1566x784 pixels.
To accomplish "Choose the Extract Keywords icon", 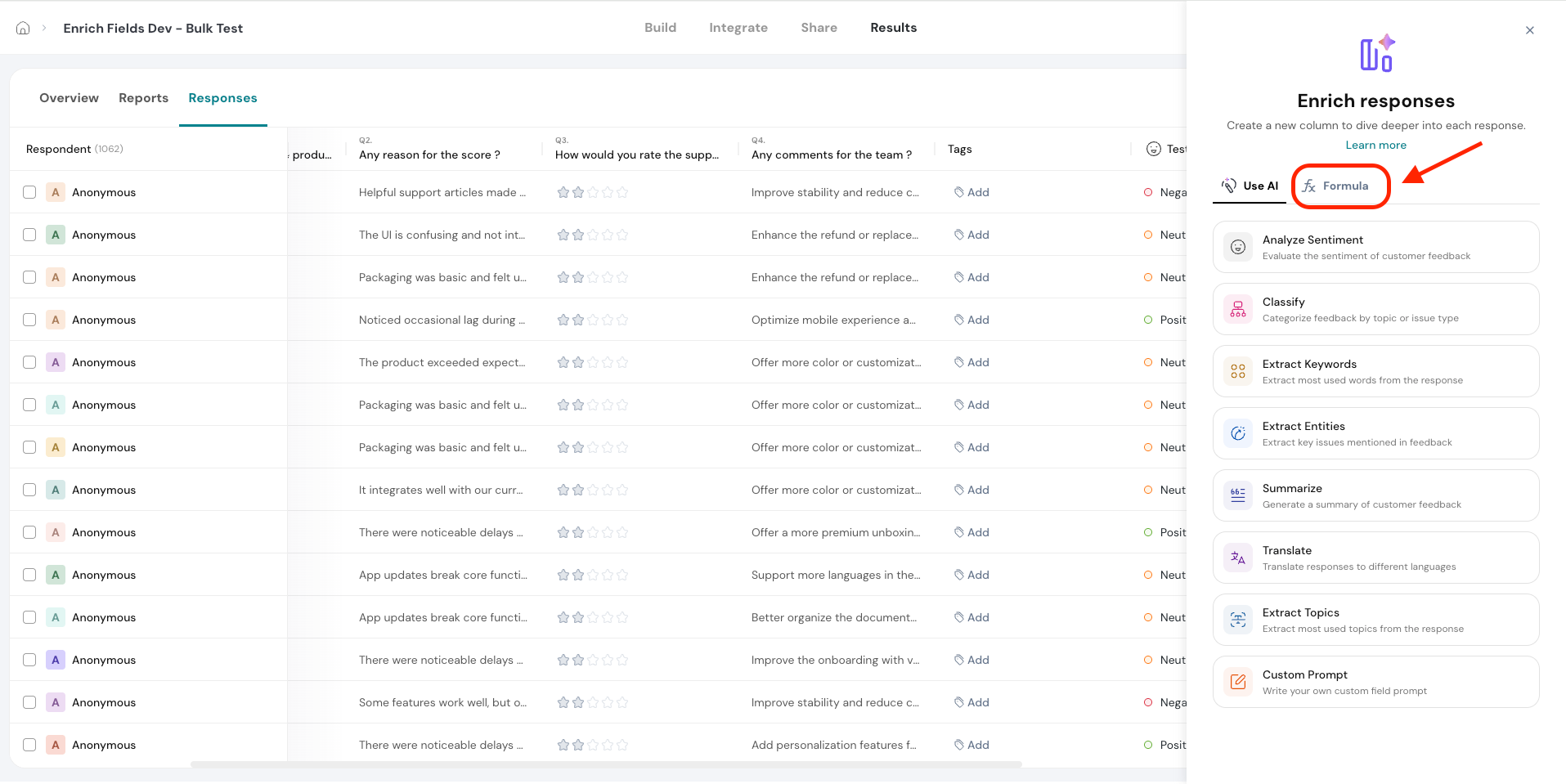I will click(x=1238, y=371).
